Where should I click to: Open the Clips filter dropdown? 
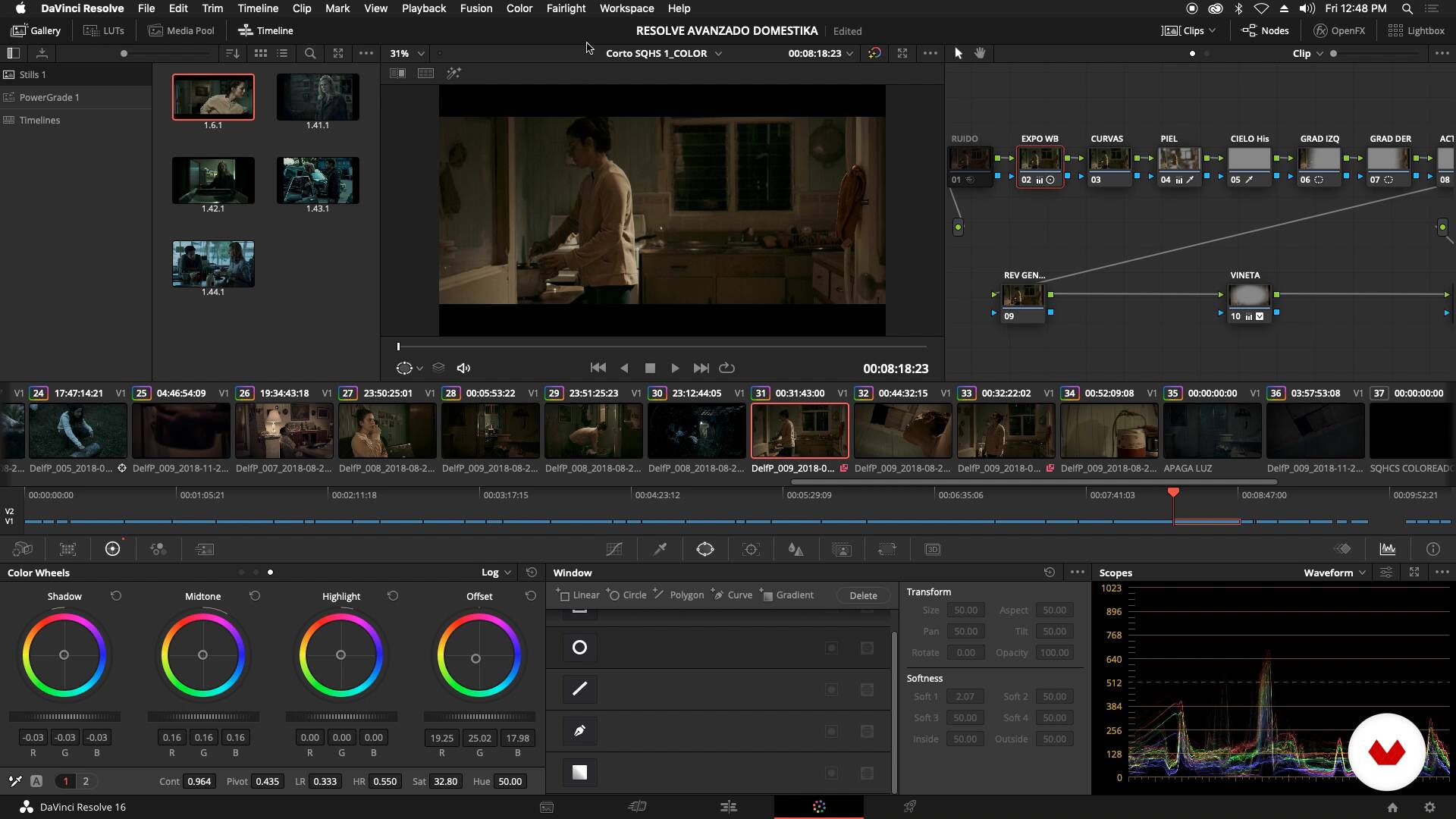[x=1189, y=30]
